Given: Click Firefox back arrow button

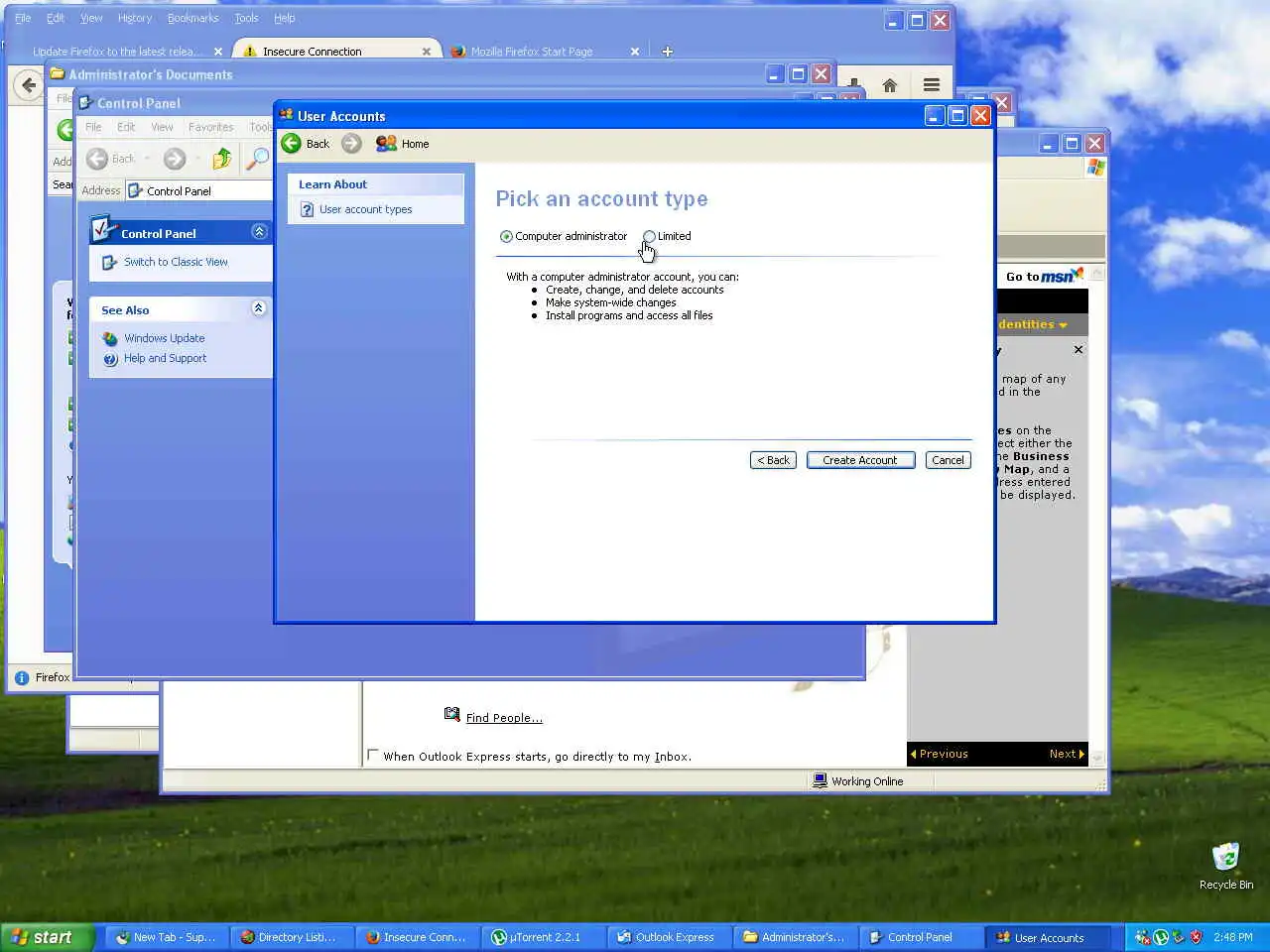Looking at the screenshot, I should pos(28,85).
